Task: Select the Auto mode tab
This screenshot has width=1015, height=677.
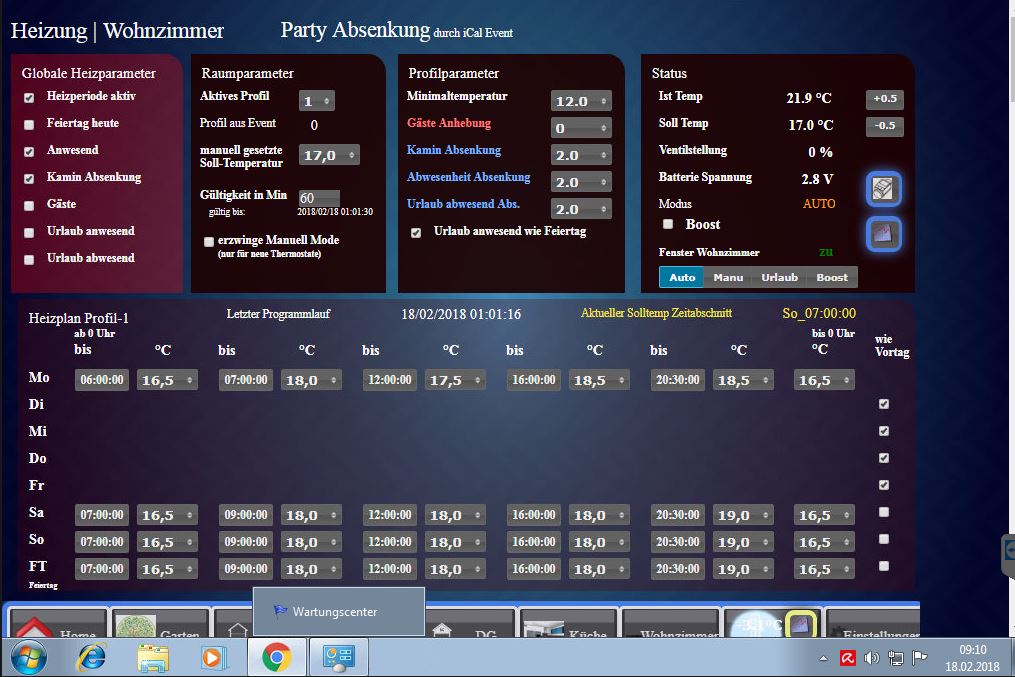Action: [x=682, y=277]
